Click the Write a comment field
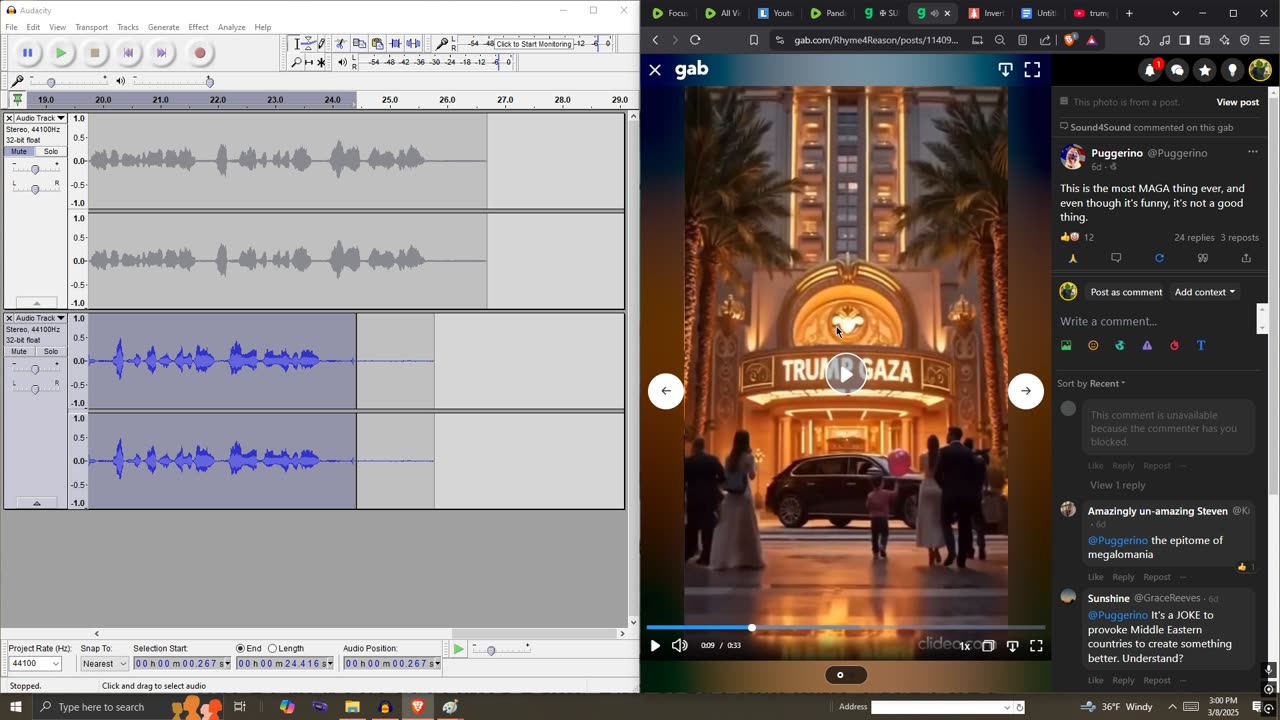 [x=1155, y=321]
